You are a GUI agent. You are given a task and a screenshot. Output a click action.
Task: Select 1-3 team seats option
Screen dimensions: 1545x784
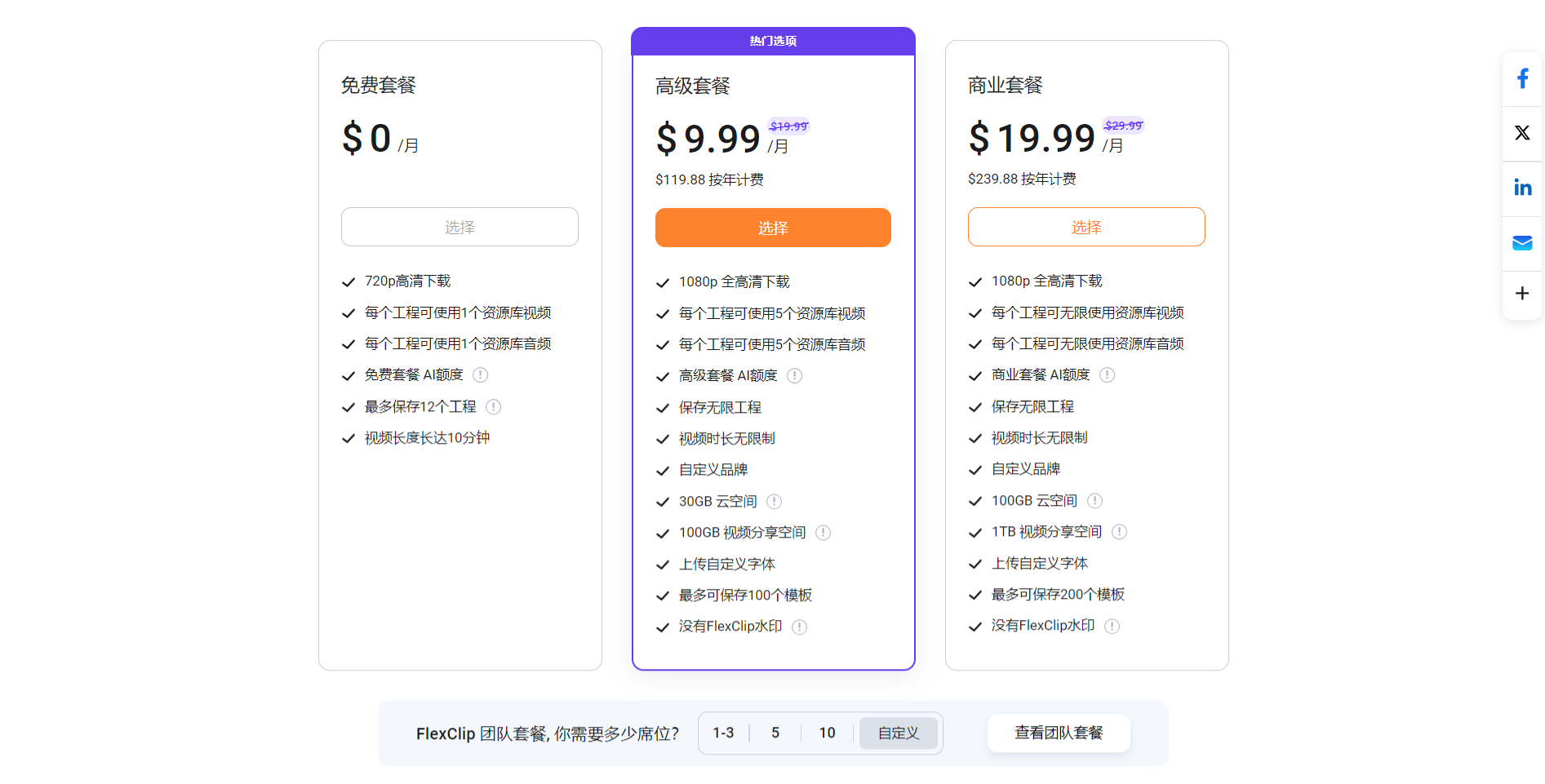[723, 733]
